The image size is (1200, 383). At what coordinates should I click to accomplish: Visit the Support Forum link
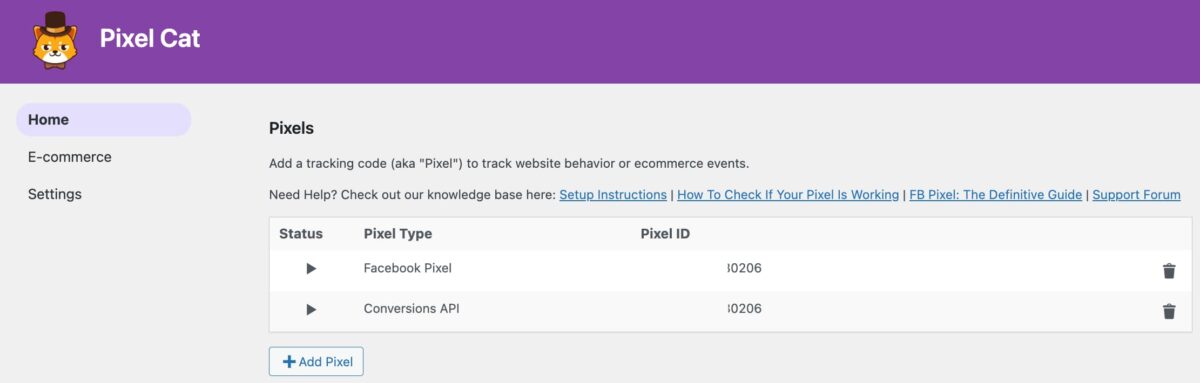(x=1136, y=195)
